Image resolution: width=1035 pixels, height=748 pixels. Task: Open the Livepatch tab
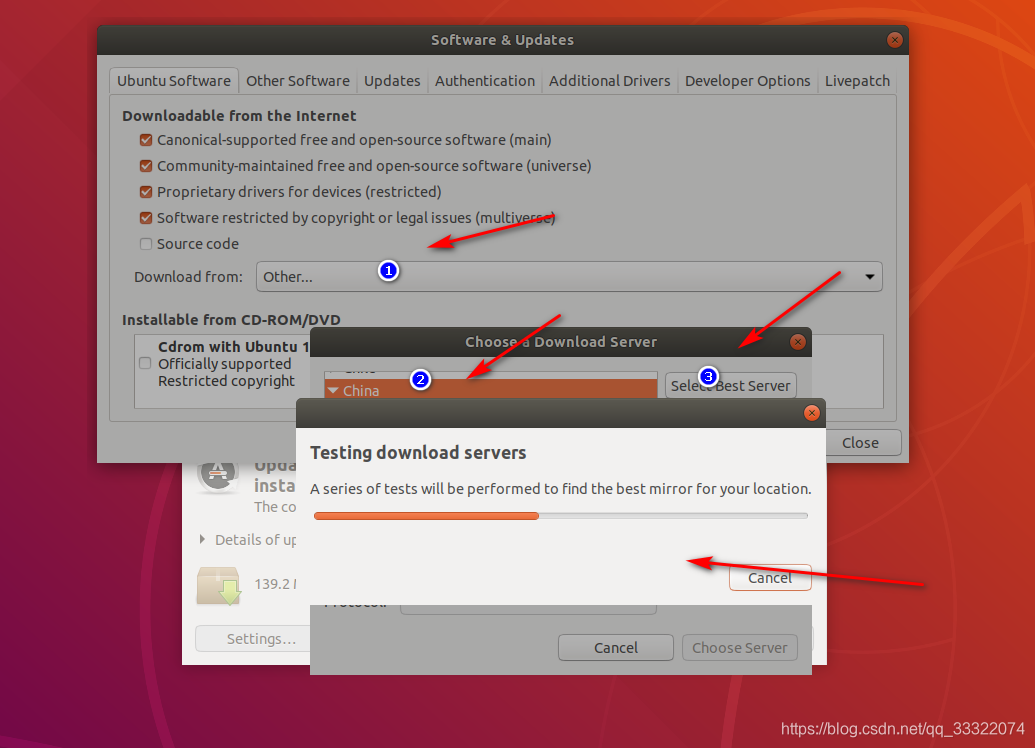857,81
